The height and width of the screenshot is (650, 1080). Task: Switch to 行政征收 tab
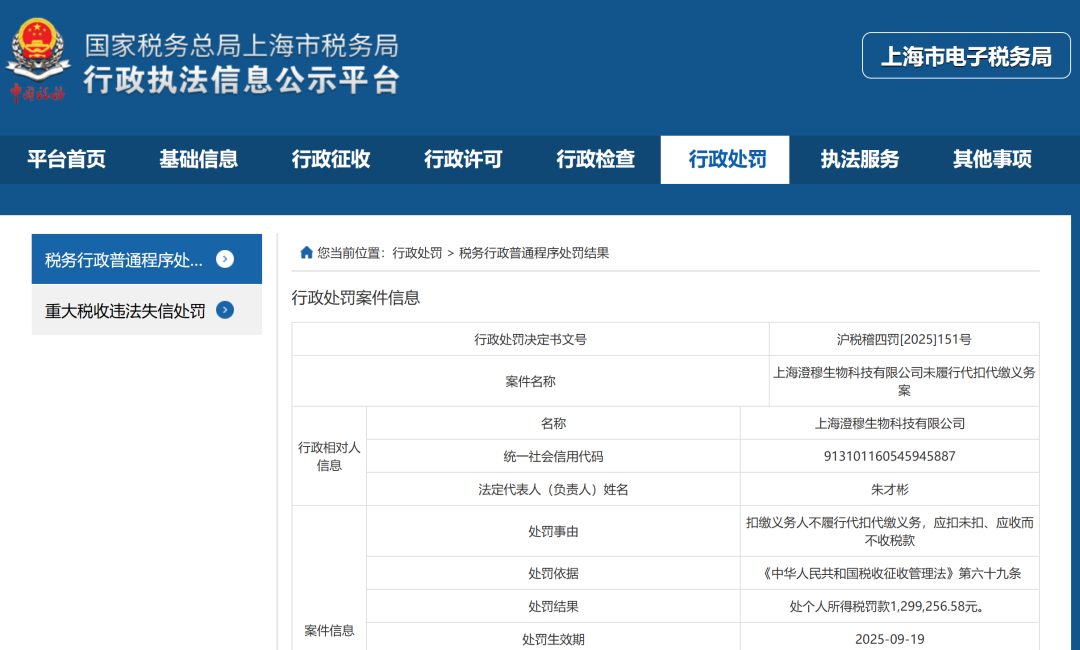coord(331,159)
